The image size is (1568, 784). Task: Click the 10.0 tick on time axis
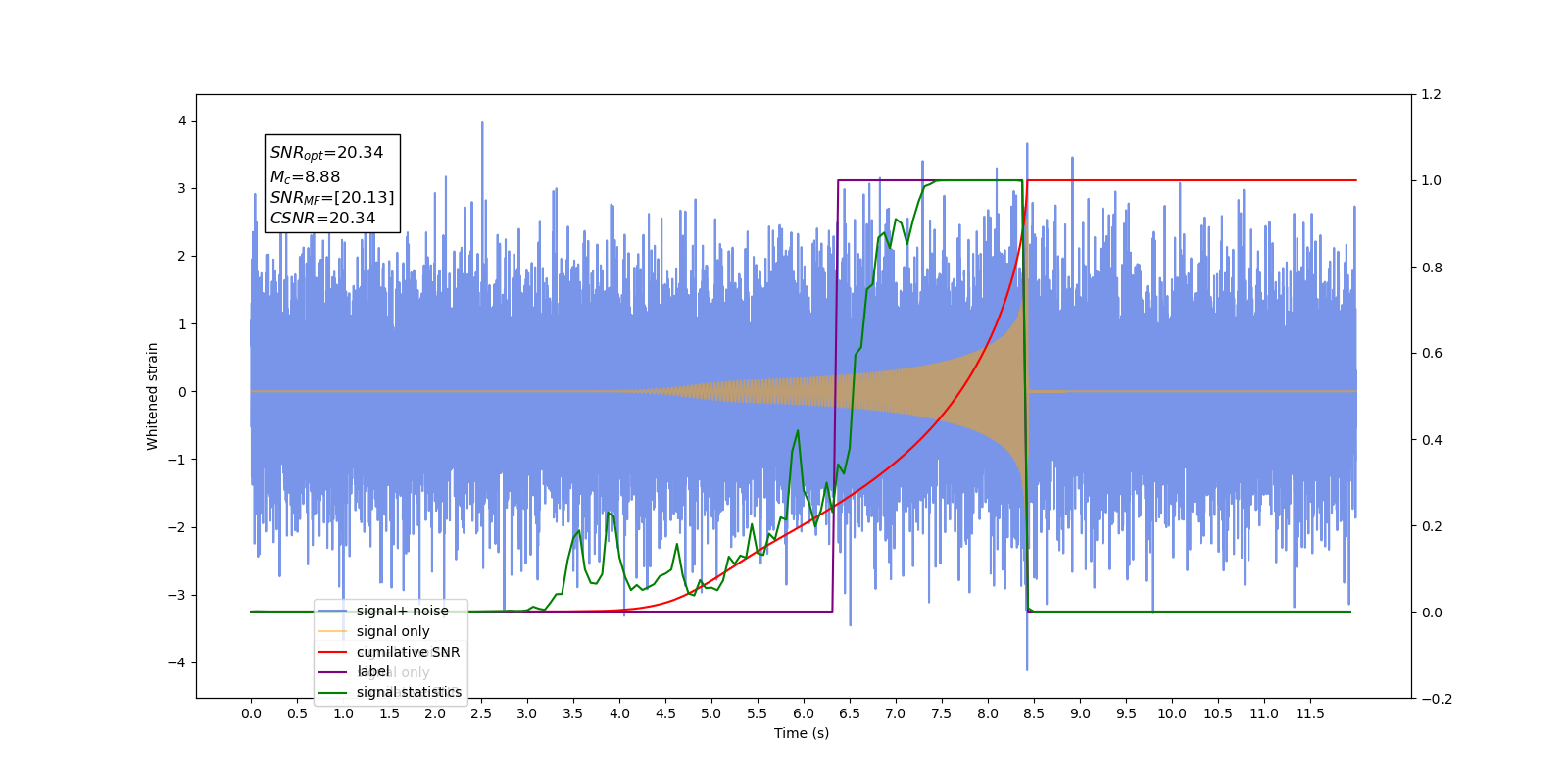[1172, 713]
